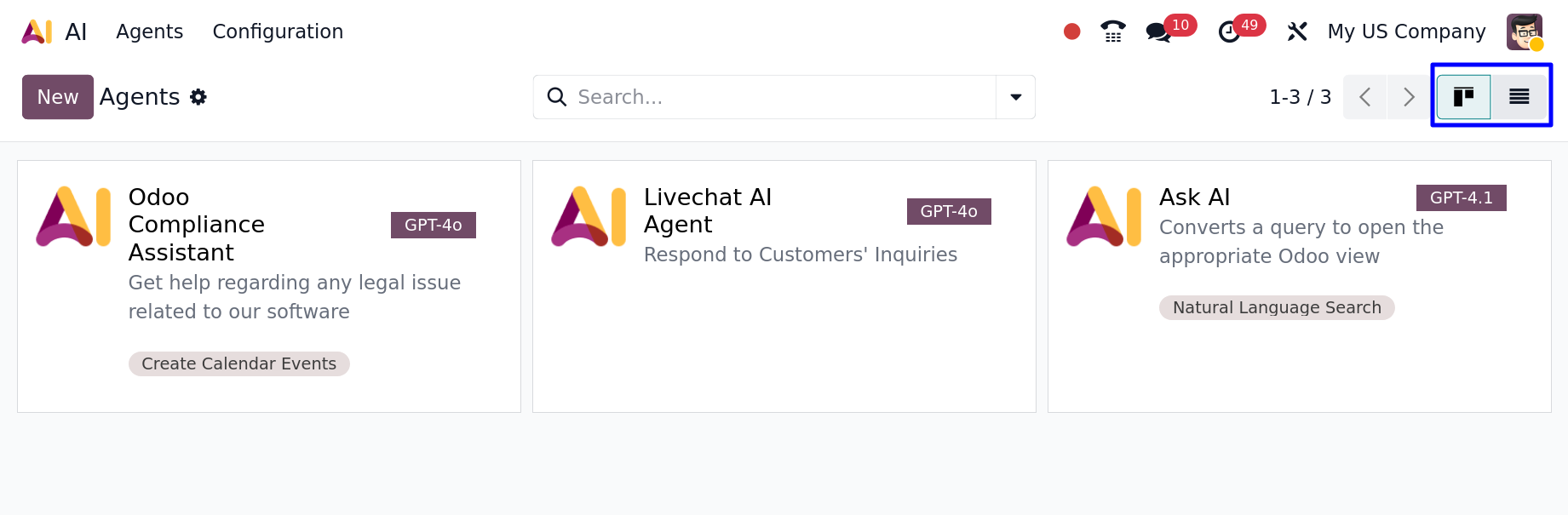Expand the search filter options dropdown
Image resolution: width=1568 pixels, height=515 pixels.
1015,97
